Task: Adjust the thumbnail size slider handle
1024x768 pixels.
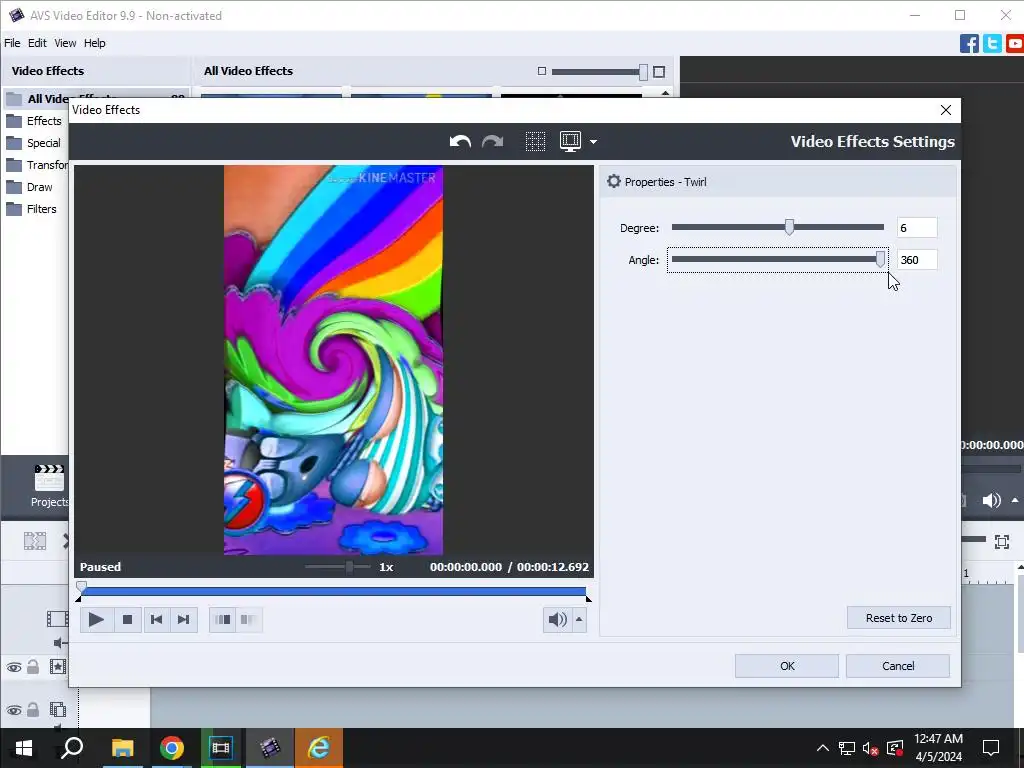Action: click(x=643, y=72)
